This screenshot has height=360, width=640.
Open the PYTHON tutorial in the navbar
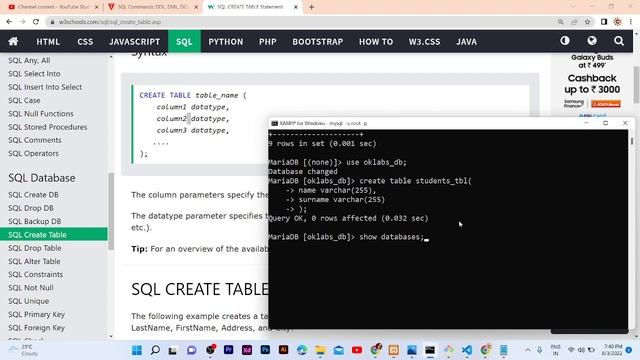[226, 42]
